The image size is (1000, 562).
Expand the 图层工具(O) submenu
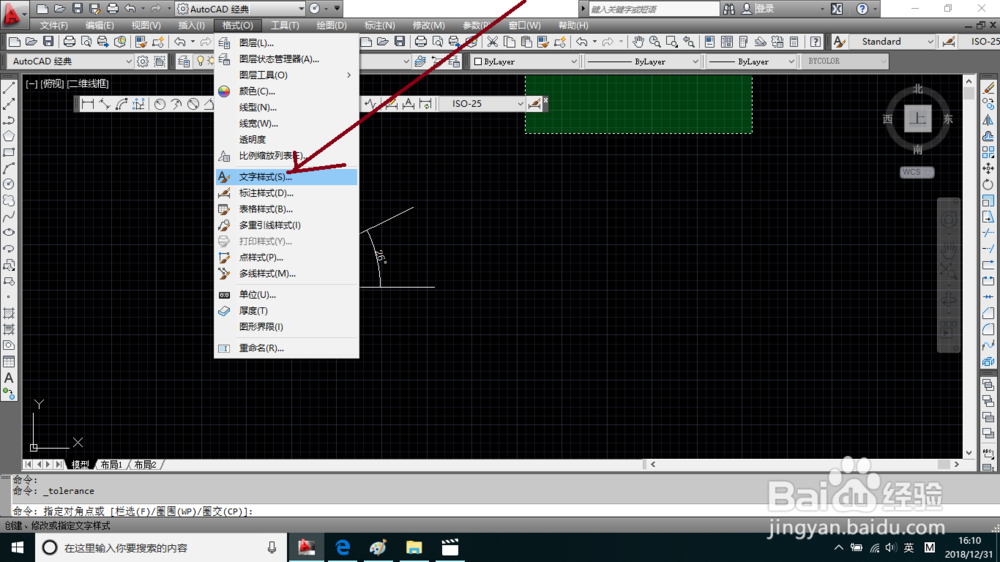(286, 75)
